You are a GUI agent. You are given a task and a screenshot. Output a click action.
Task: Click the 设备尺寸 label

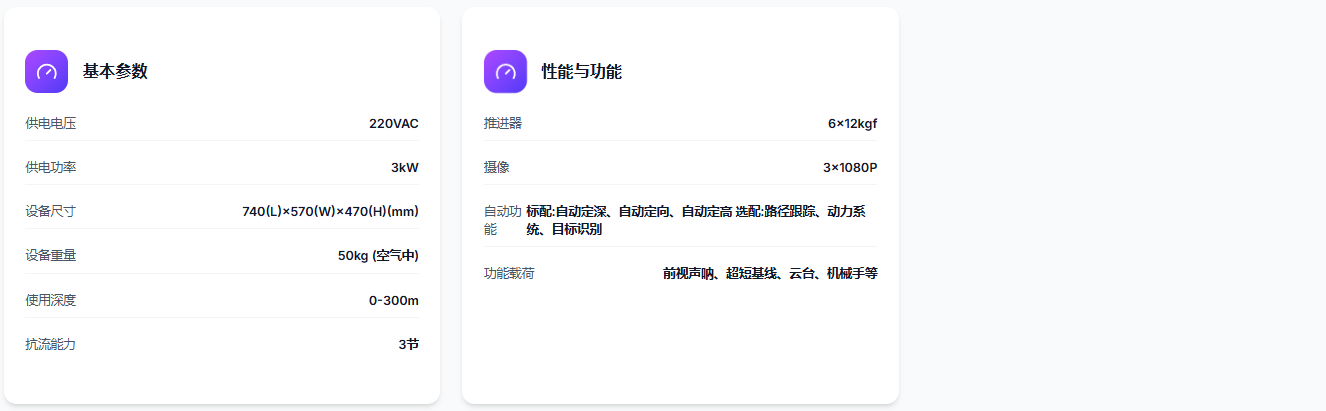(51, 211)
